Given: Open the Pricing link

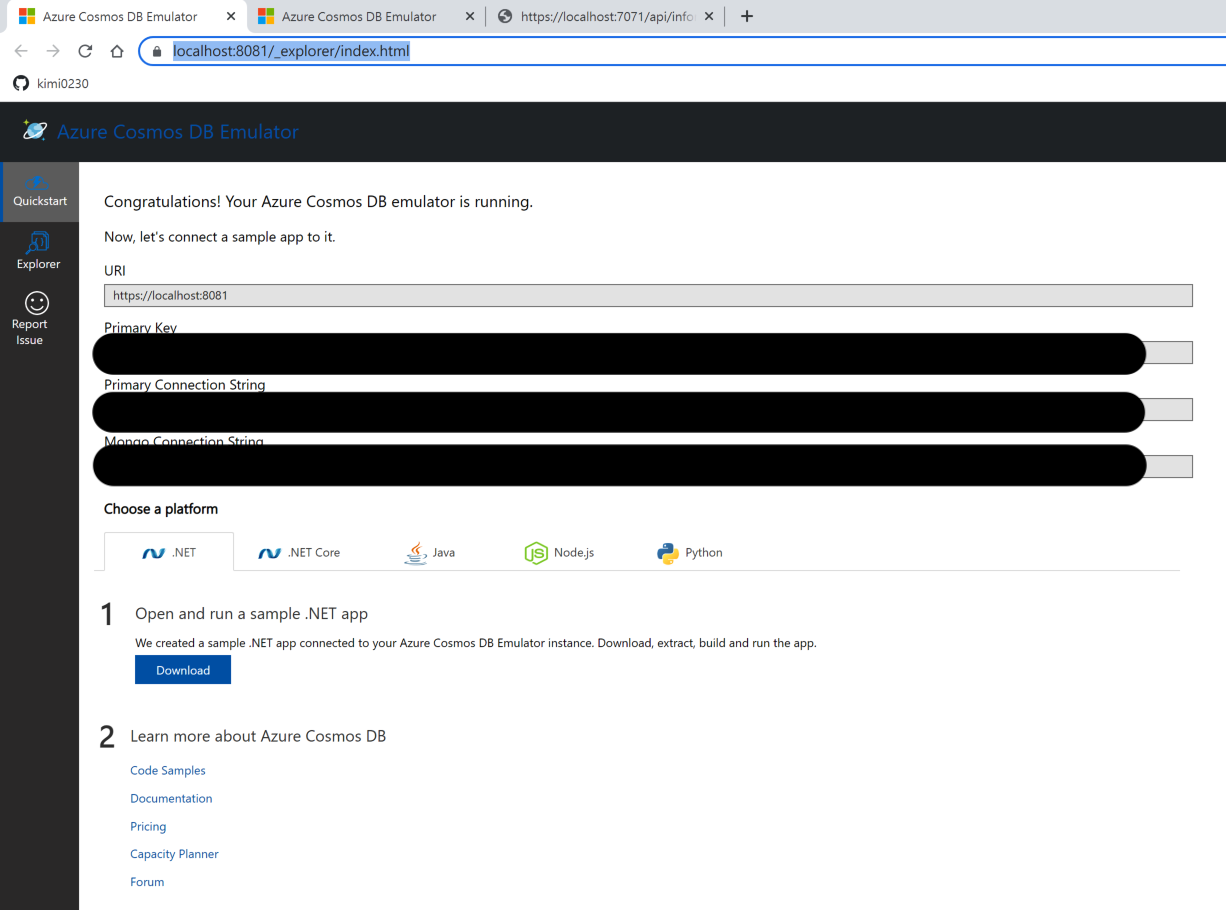Looking at the screenshot, I should pyautogui.click(x=148, y=827).
